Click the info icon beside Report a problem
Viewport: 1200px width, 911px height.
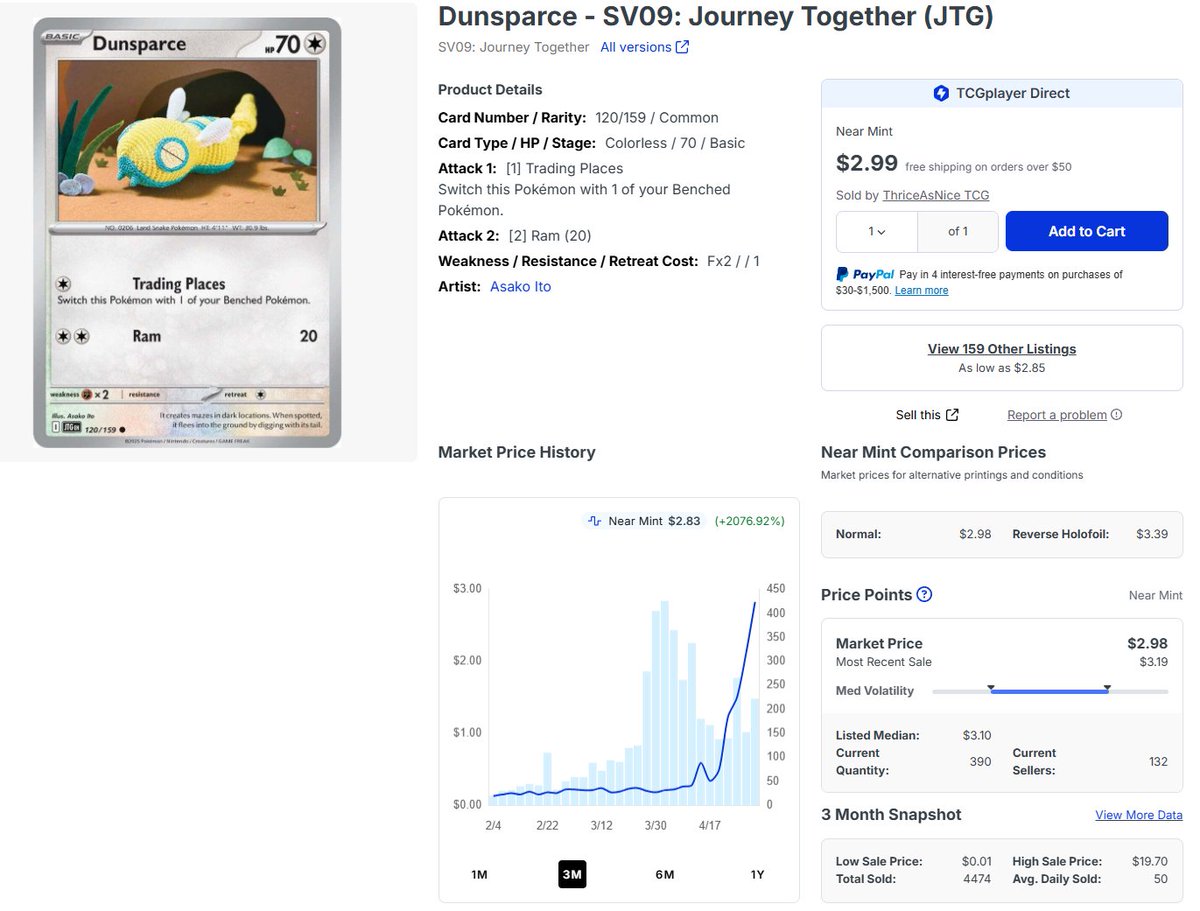[x=1116, y=415]
